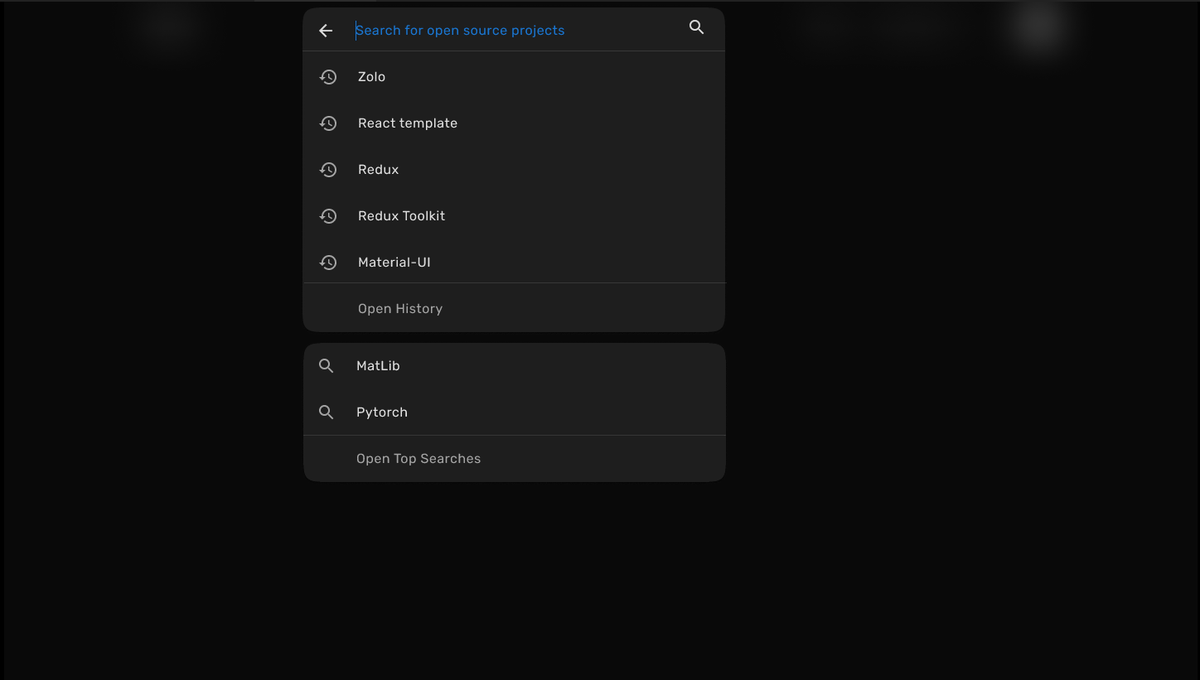This screenshot has width=1200, height=680.
Task: Select the Pytorch top search
Action: click(x=514, y=412)
